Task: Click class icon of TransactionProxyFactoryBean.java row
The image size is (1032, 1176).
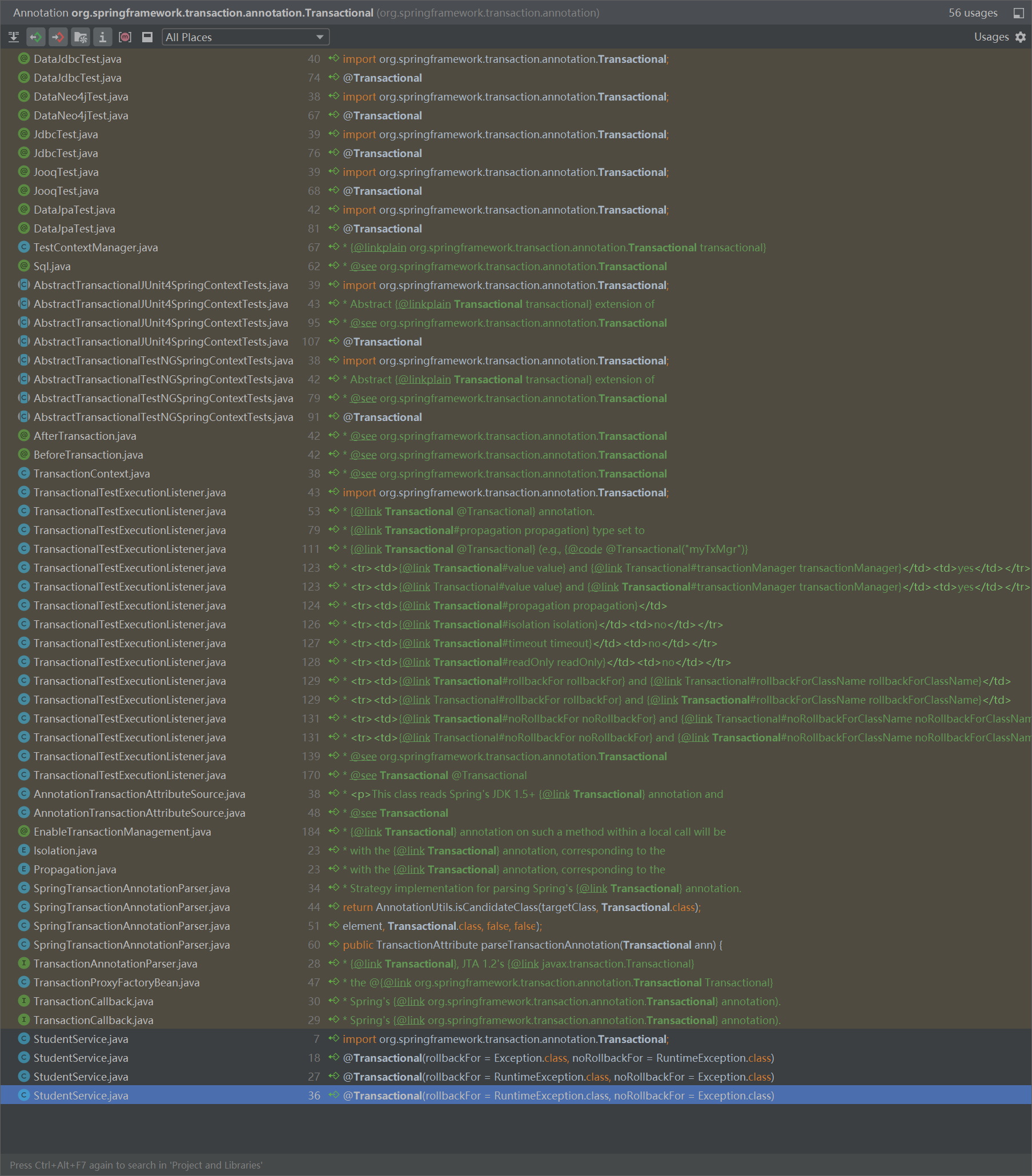Action: point(23,982)
